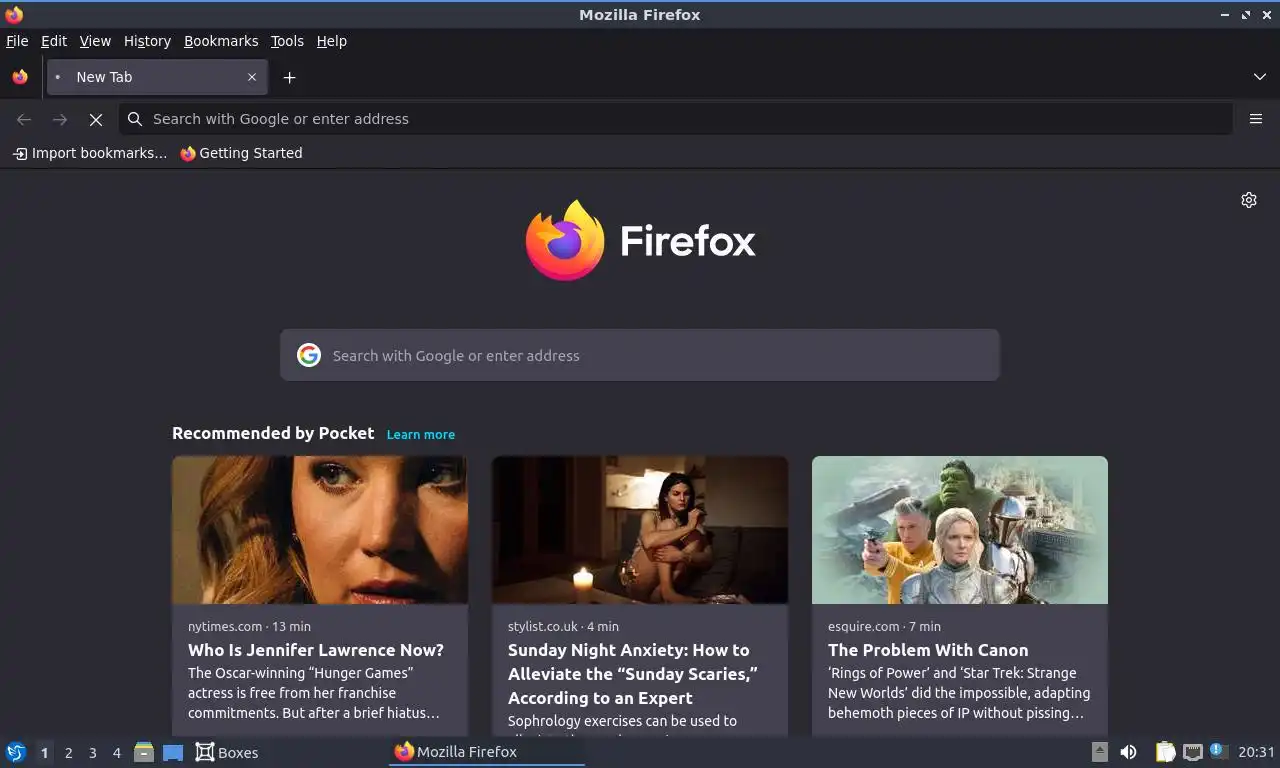Click Who Is Jennifer Lawrence Now? headline
Image resolution: width=1280 pixels, height=768 pixels.
[x=316, y=650]
